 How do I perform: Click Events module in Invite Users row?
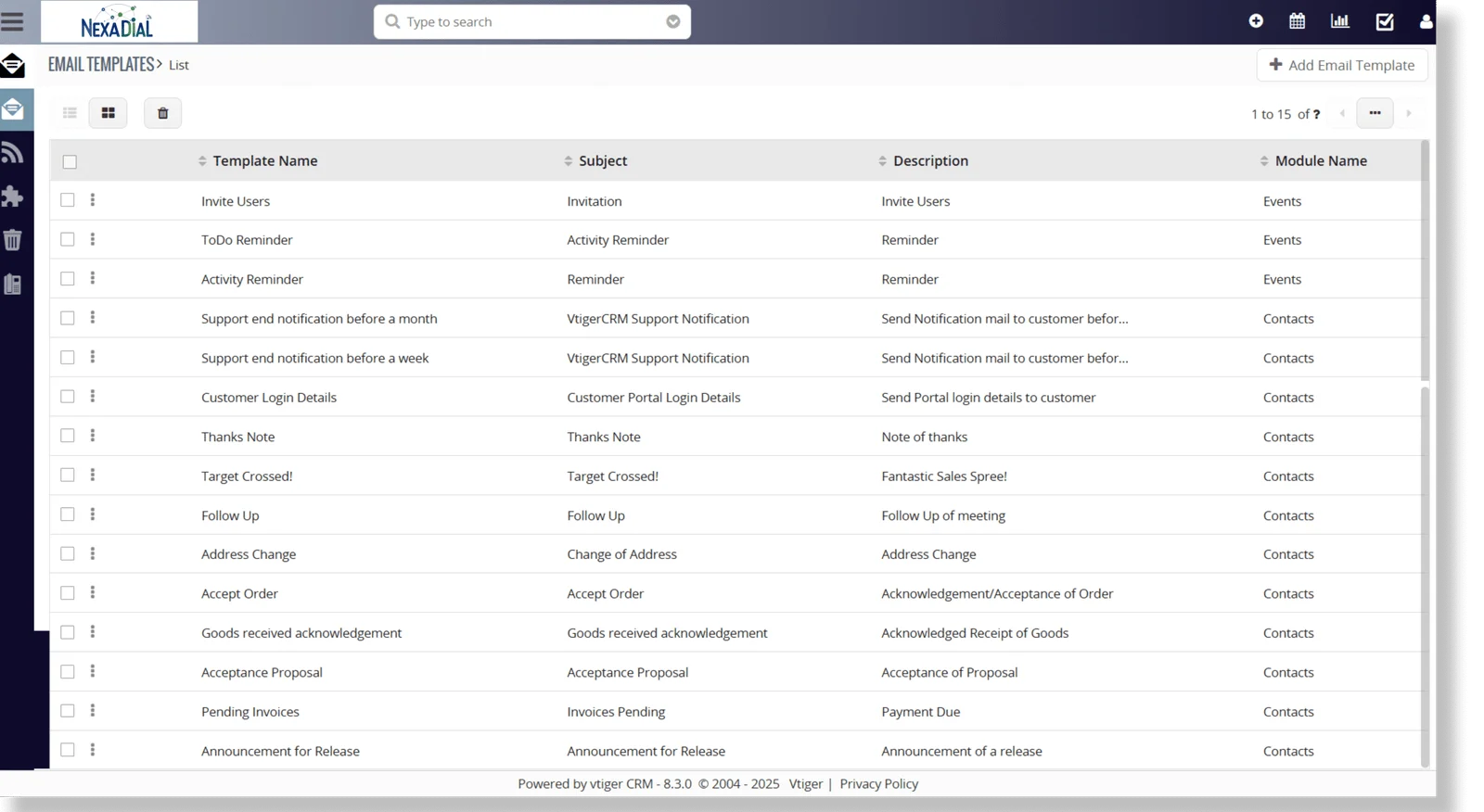click(1282, 201)
